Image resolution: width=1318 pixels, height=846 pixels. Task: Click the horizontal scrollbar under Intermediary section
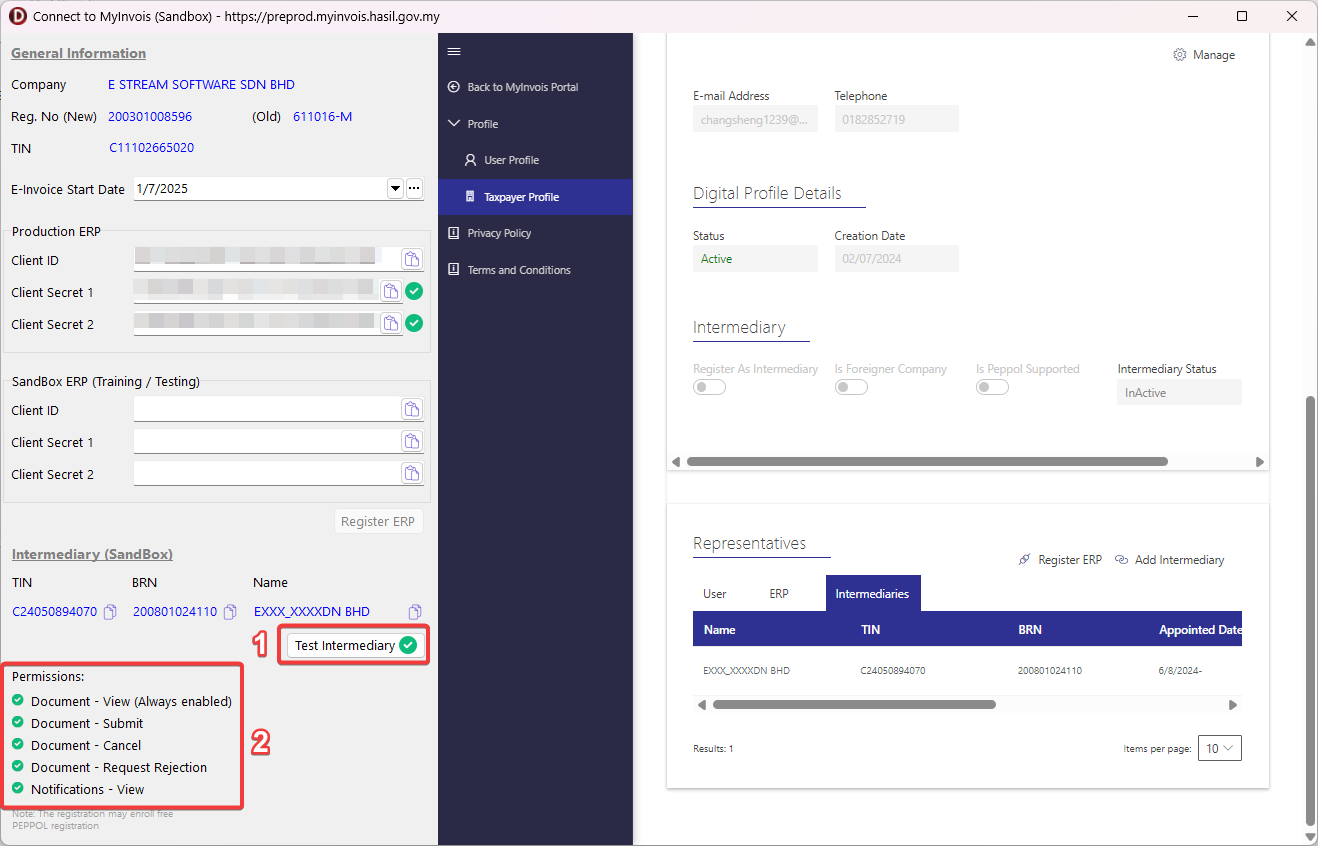[x=926, y=462]
